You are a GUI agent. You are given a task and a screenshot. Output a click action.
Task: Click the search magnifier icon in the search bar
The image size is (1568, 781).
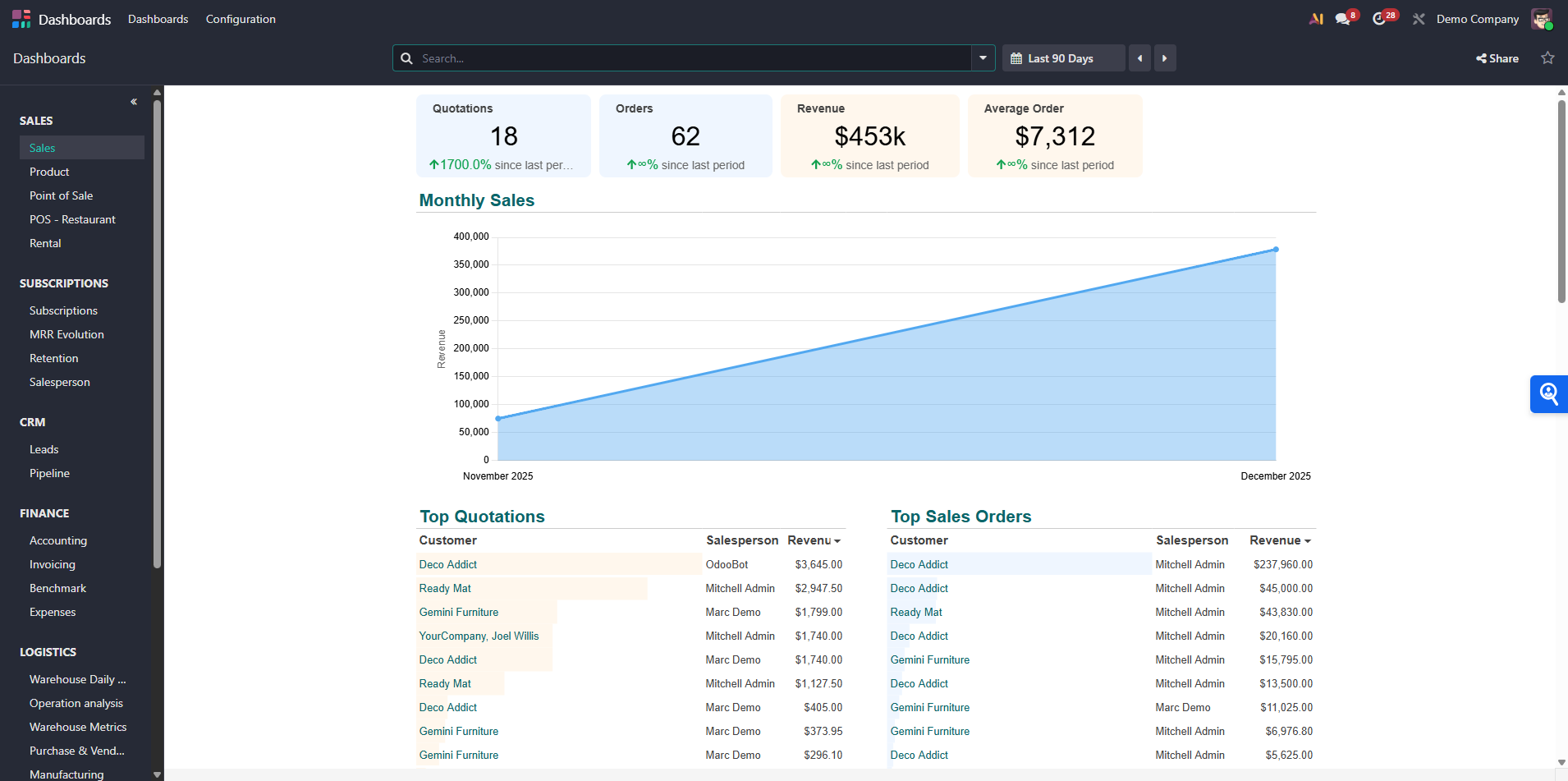click(406, 57)
